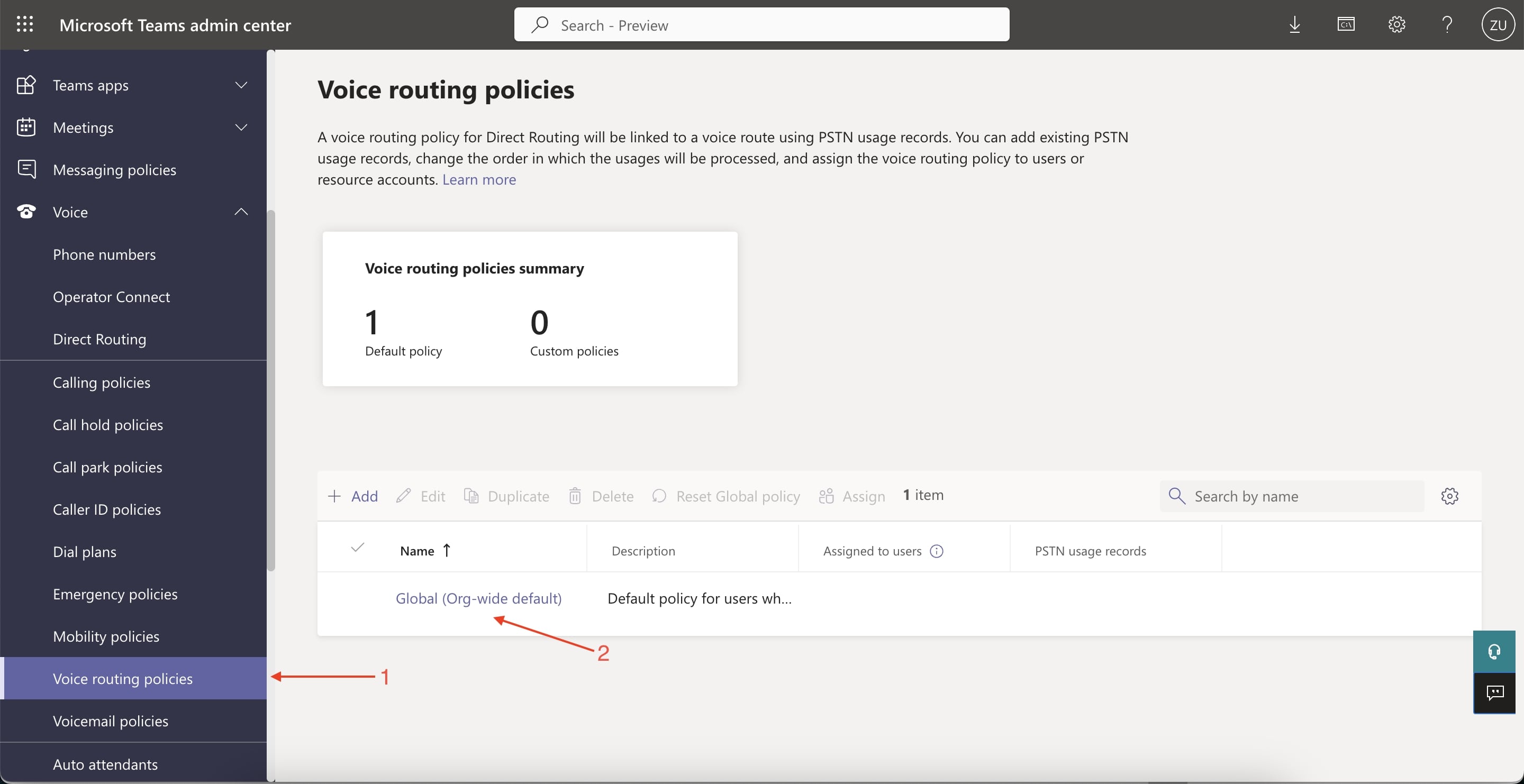Image resolution: width=1524 pixels, height=784 pixels.
Task: Open settings gear in top bar
Action: point(1396,24)
